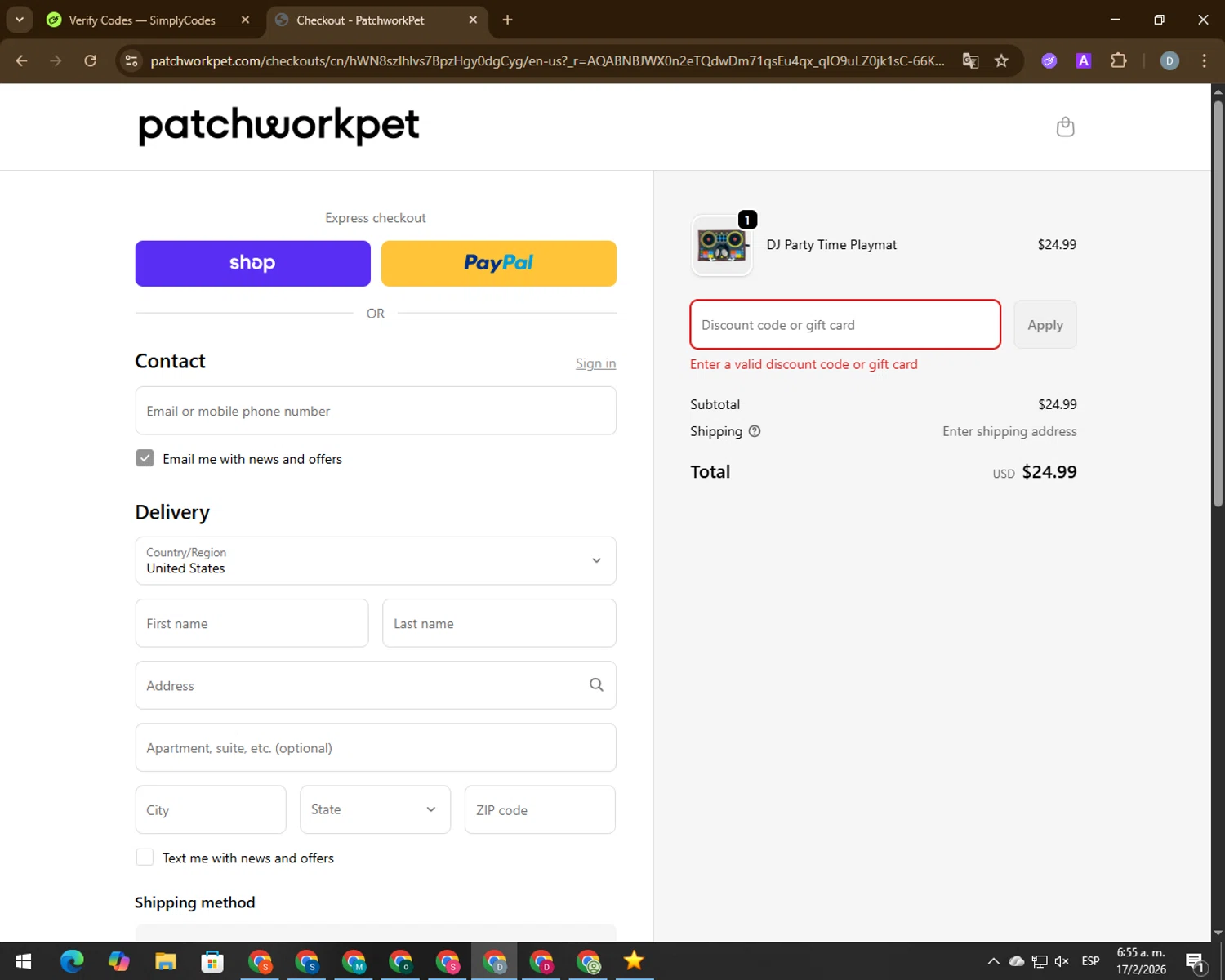Open Copilot from the taskbar
1225x980 pixels.
pos(119,961)
